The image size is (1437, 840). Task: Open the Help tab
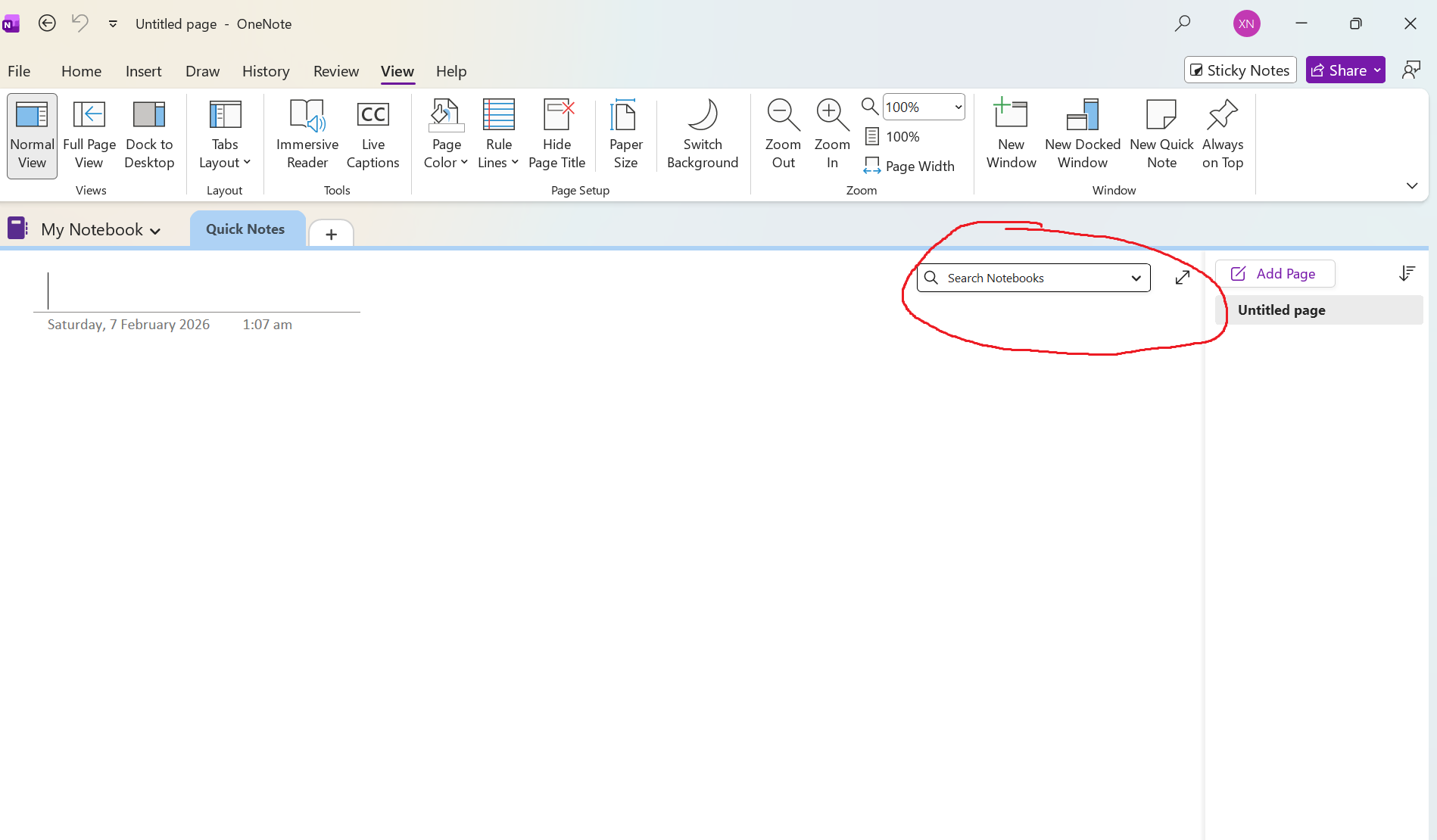[x=451, y=71]
